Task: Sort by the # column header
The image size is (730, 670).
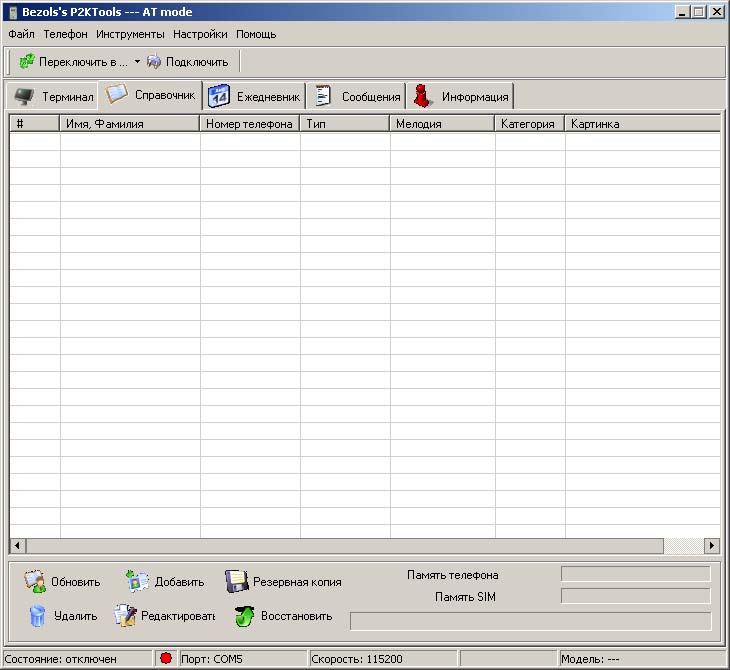Action: [x=35, y=124]
